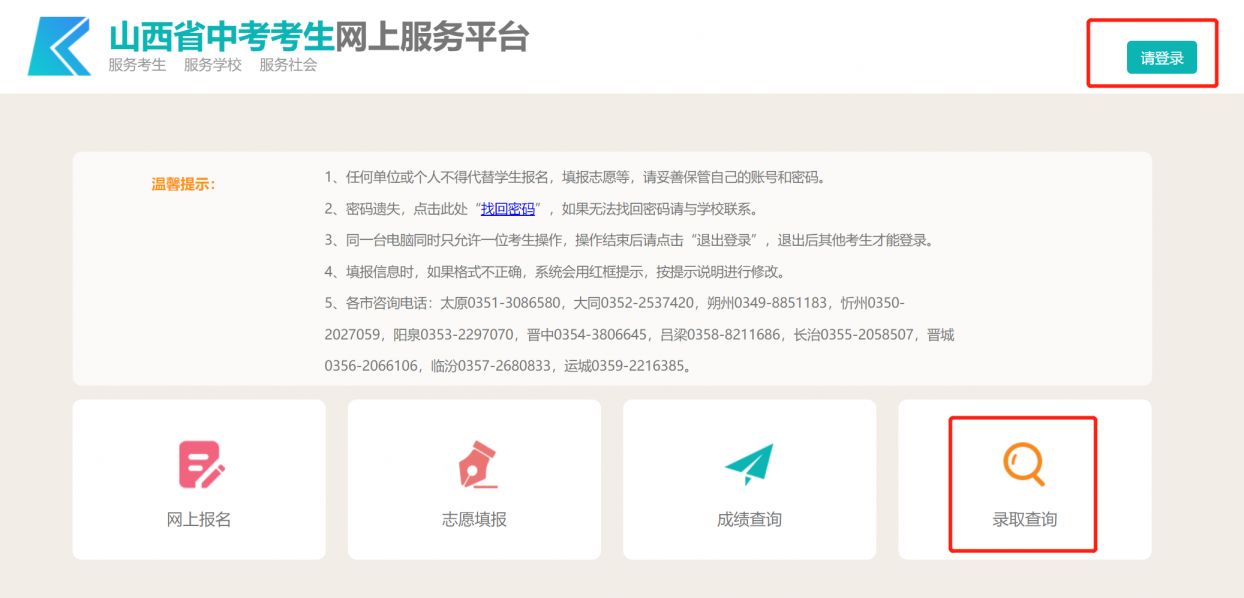1244x598 pixels.
Task: Click the 请登录 login button
Action: 1161,58
